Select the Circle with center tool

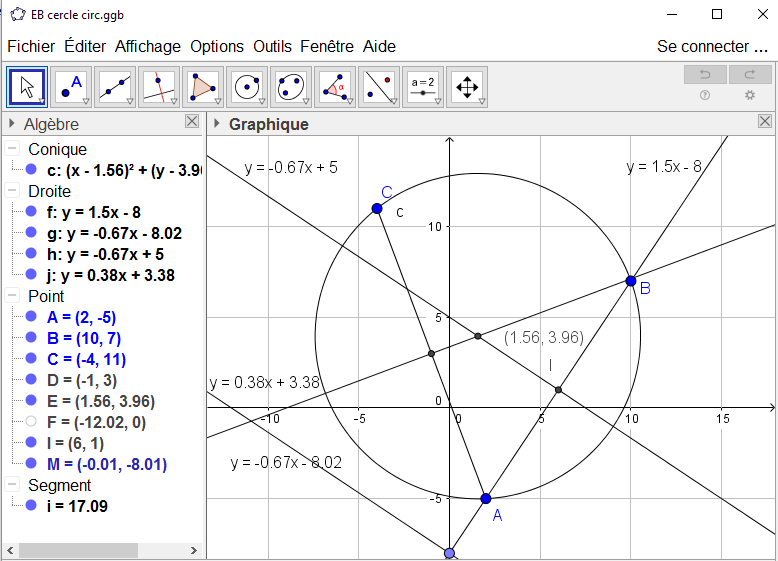[247, 87]
